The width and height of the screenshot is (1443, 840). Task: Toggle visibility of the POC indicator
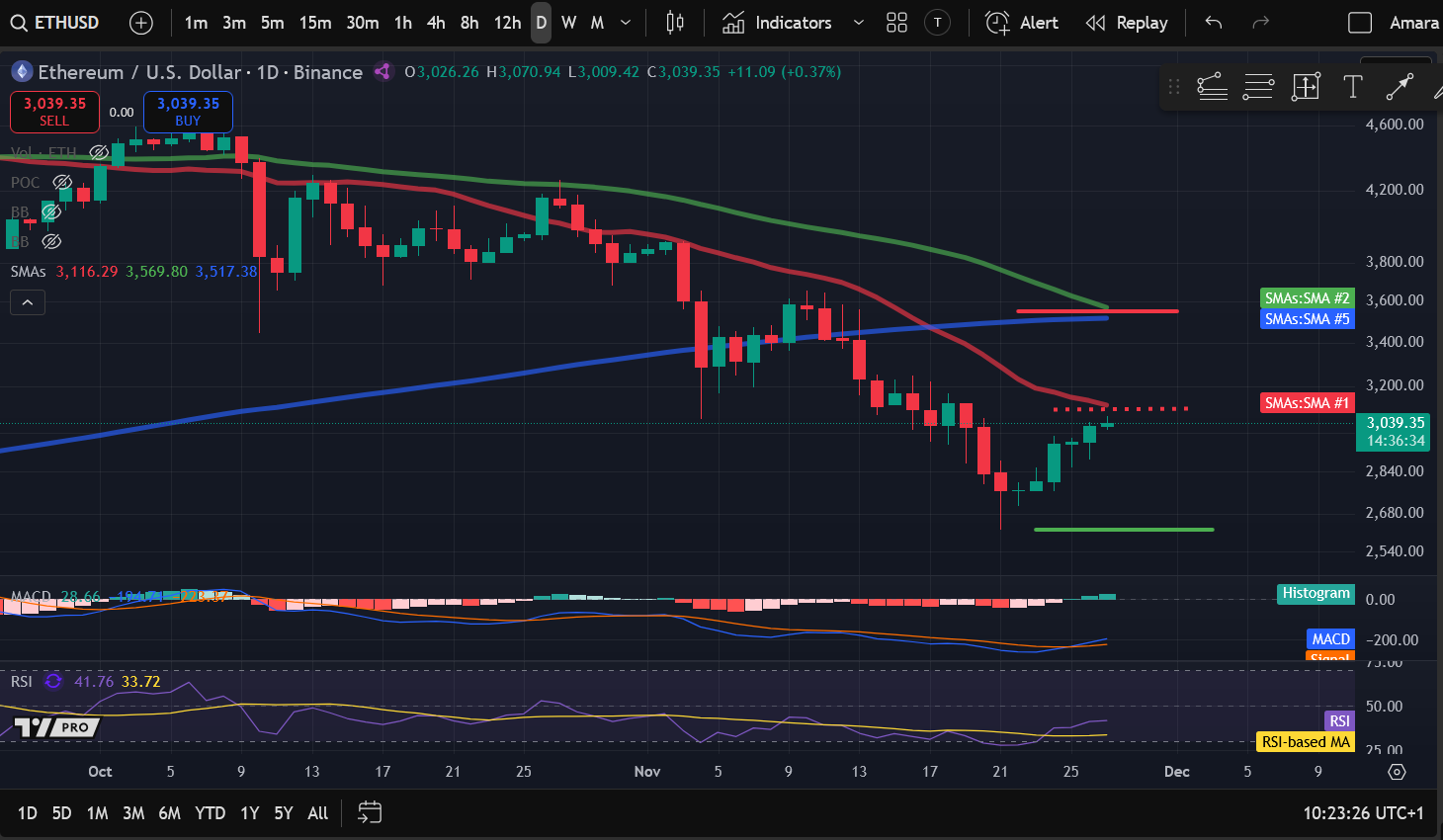(62, 182)
